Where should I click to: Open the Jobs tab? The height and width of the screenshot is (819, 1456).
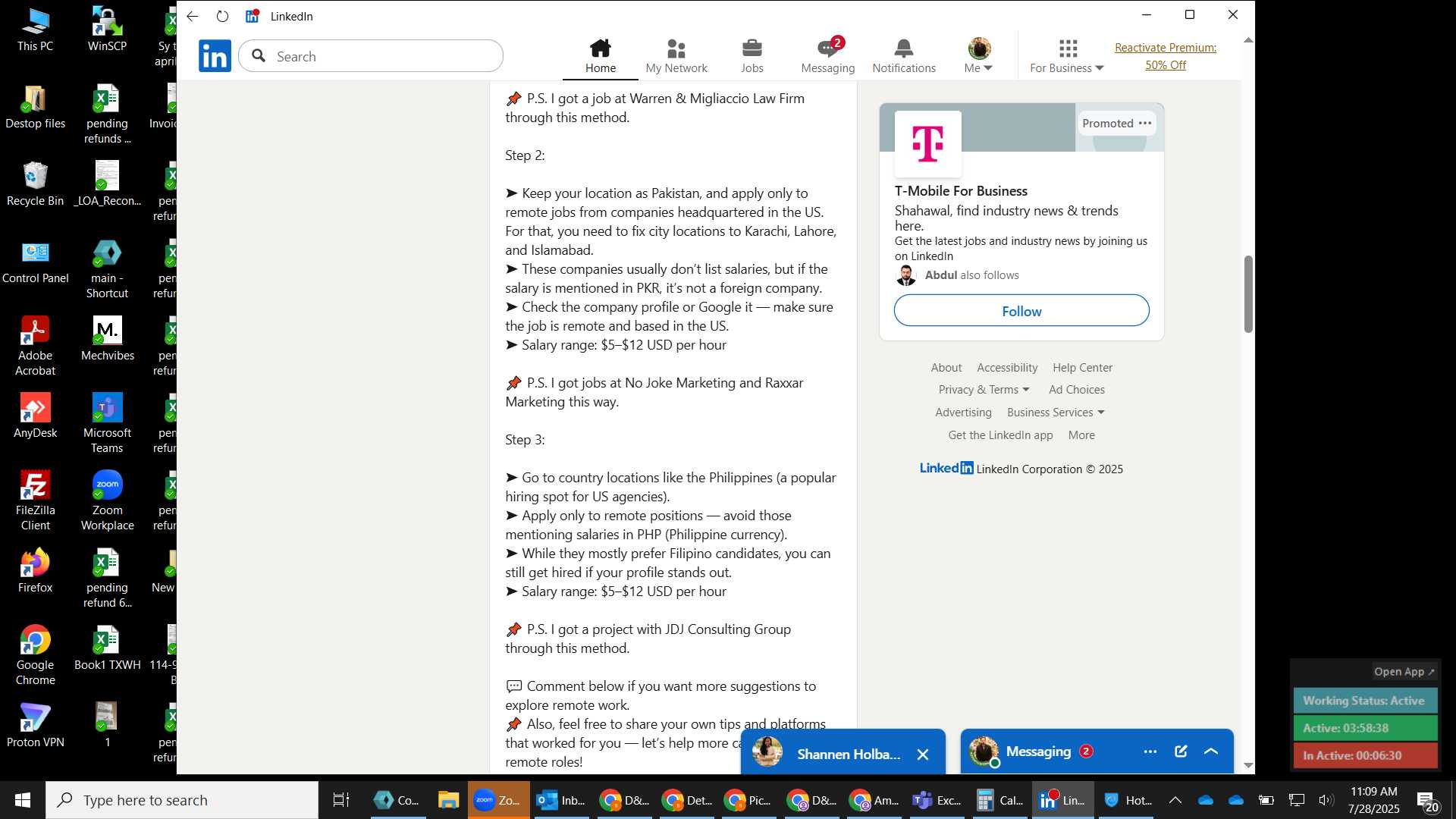click(752, 56)
